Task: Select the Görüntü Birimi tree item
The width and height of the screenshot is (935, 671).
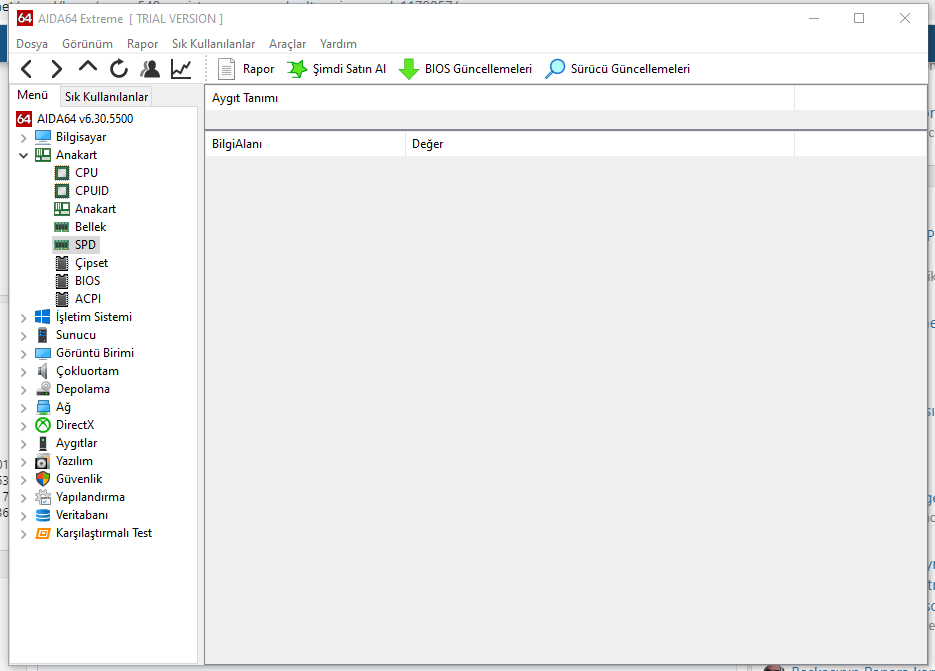Action: 95,353
